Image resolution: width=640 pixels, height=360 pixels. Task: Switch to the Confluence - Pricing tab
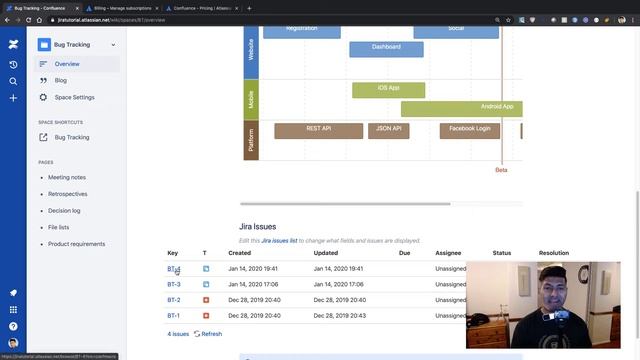pos(202,8)
